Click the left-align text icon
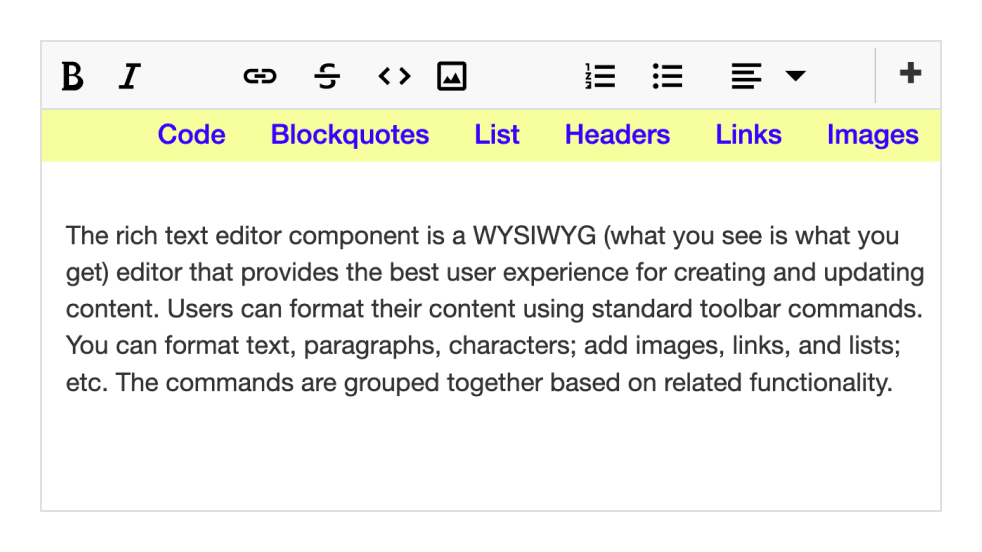Viewport: 982px width, 552px height. pos(746,76)
